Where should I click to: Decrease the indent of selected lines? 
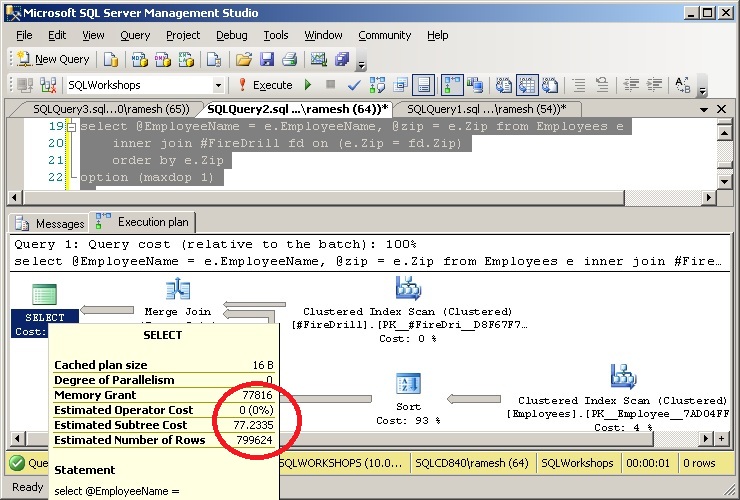point(631,85)
